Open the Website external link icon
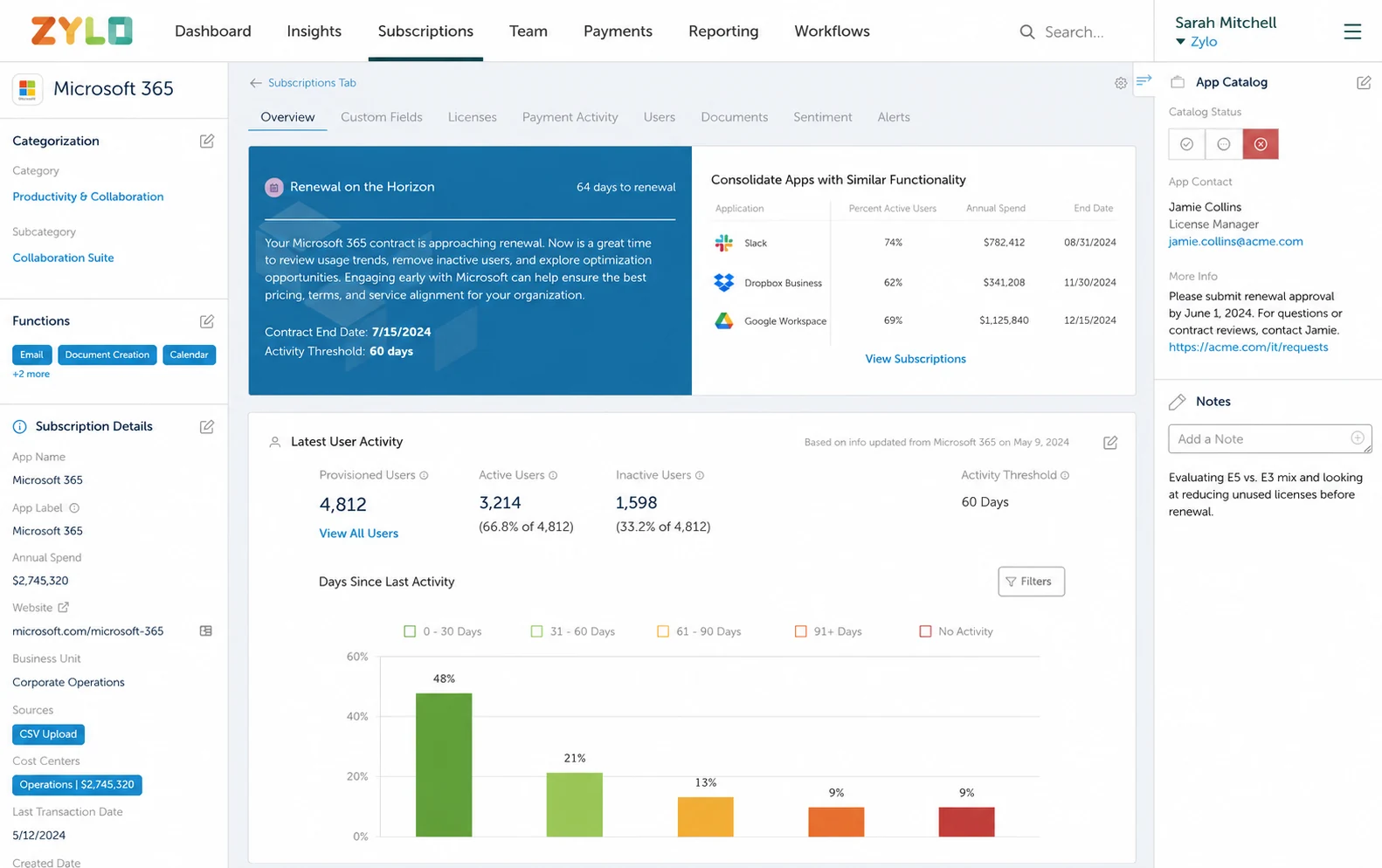 (63, 608)
